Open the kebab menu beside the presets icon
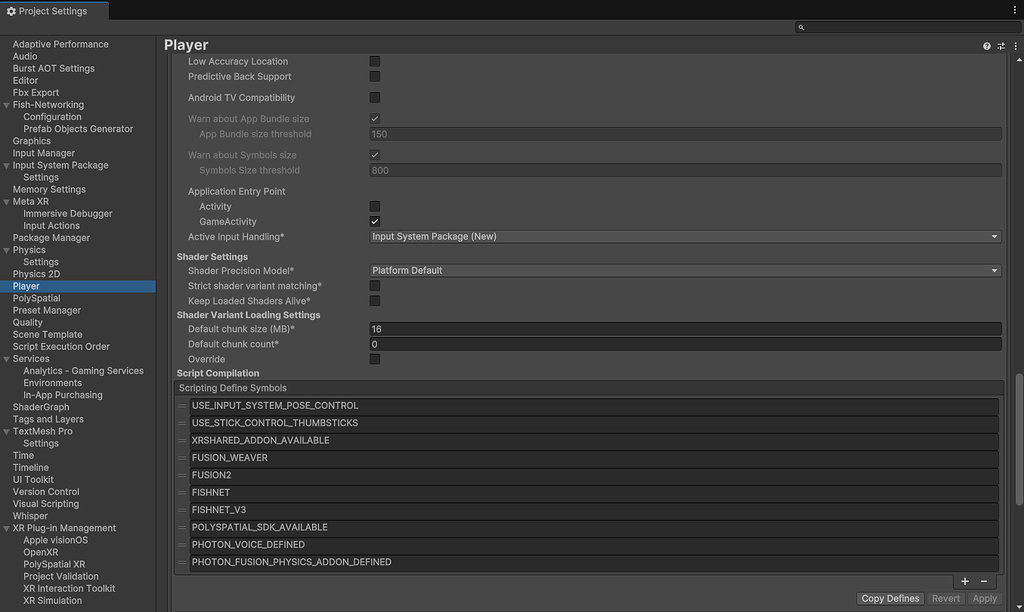The width and height of the screenshot is (1024, 612). click(x=1014, y=45)
